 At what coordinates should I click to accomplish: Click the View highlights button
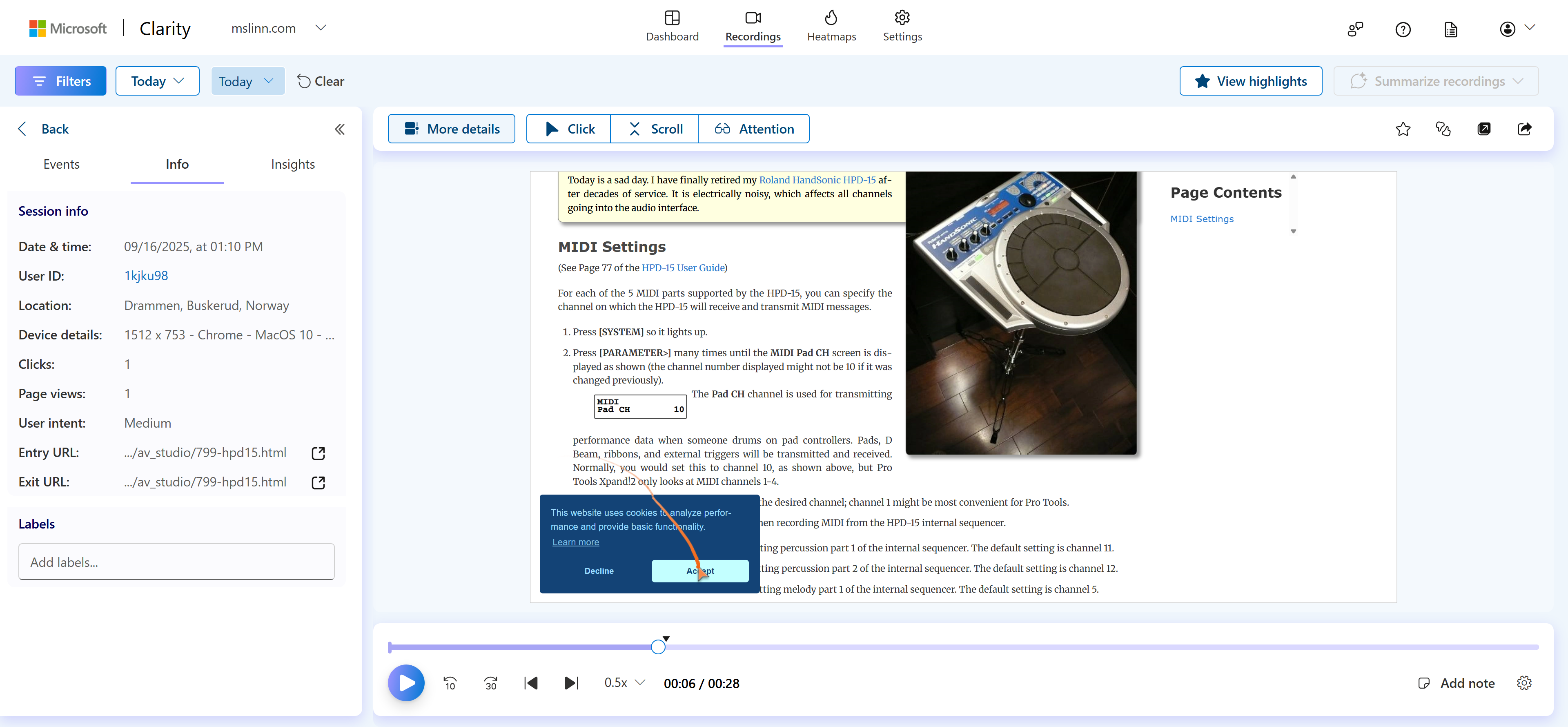pos(1250,81)
